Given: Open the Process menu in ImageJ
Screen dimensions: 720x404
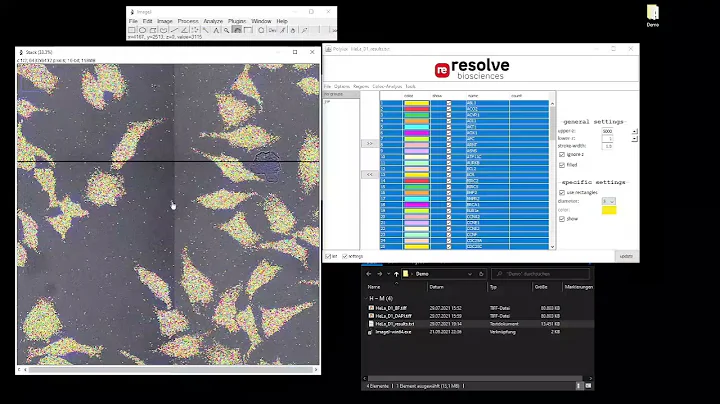Looking at the screenshot, I should (x=188, y=21).
